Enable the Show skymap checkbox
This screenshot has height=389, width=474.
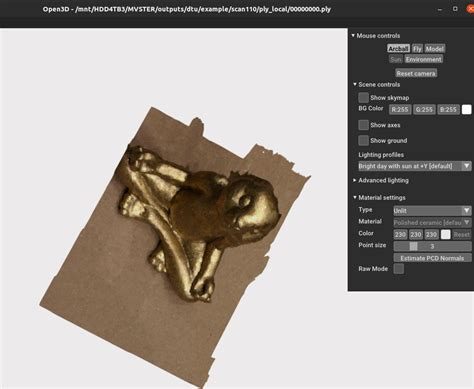tap(363, 98)
